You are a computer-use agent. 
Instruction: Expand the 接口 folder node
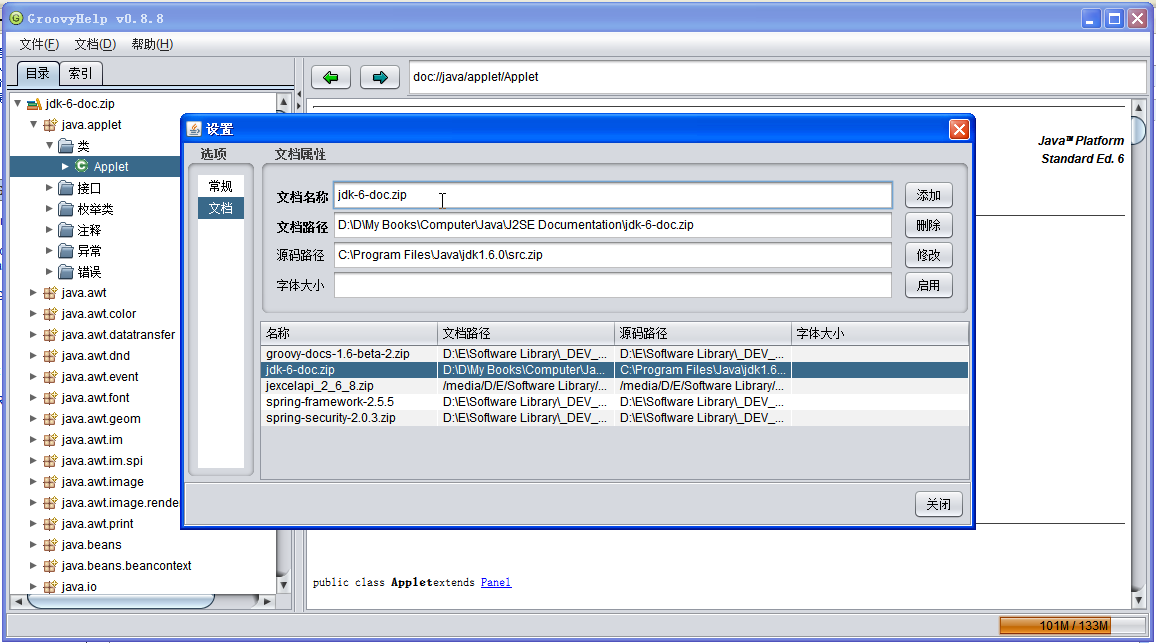49,187
